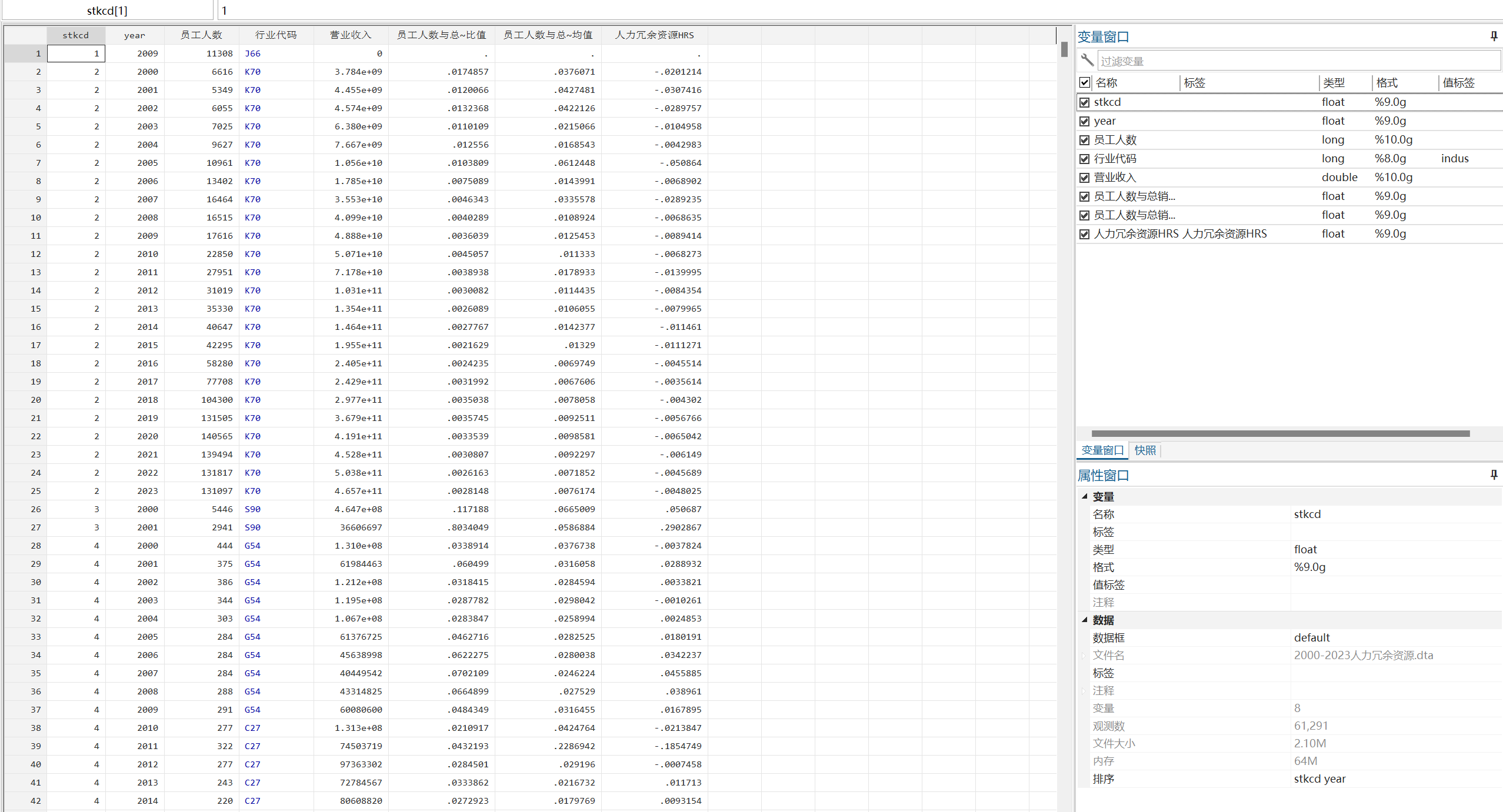The height and width of the screenshot is (812, 1503).
Task: Select the 行业代码 variable in list
Action: (1115, 159)
